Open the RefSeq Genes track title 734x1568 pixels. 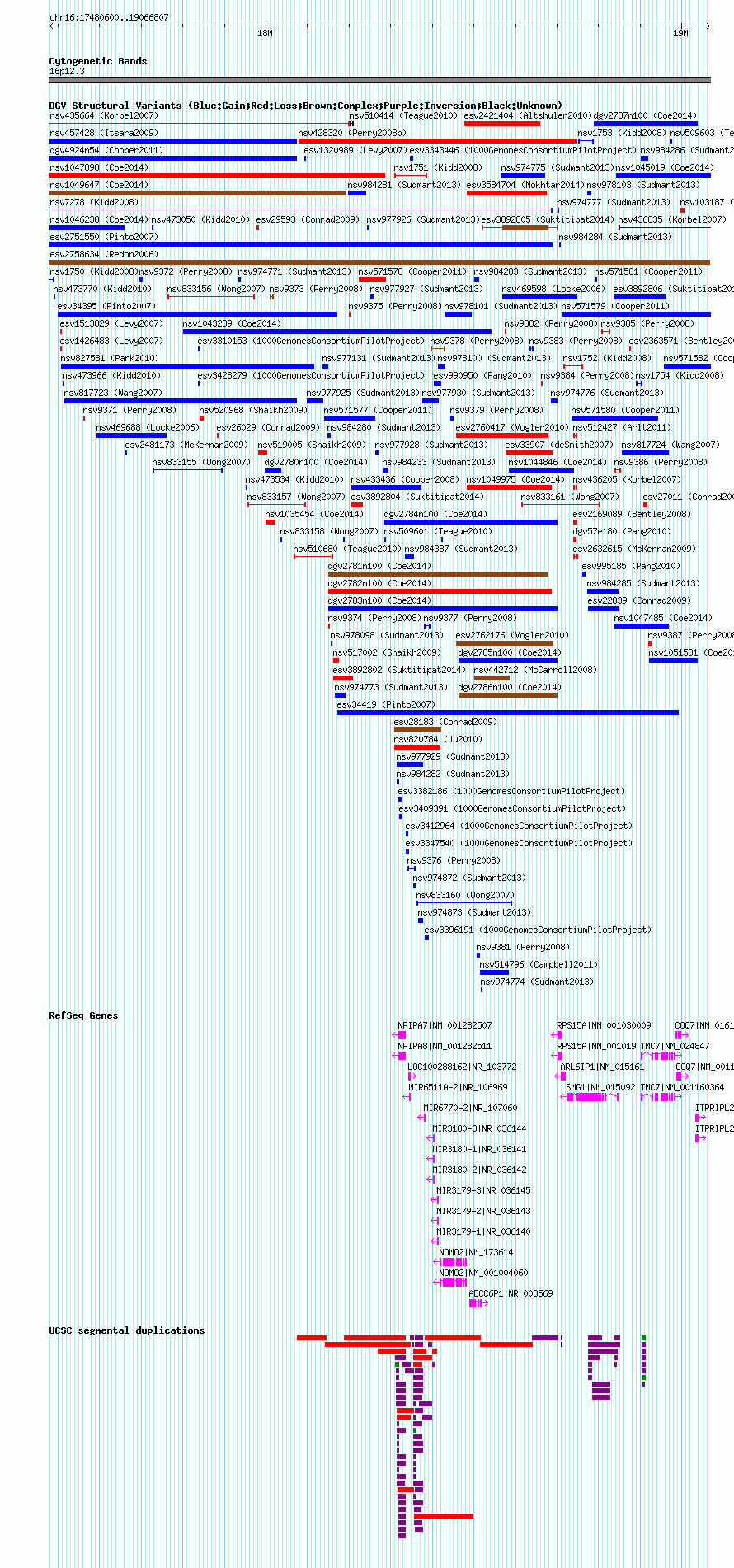point(83,1015)
